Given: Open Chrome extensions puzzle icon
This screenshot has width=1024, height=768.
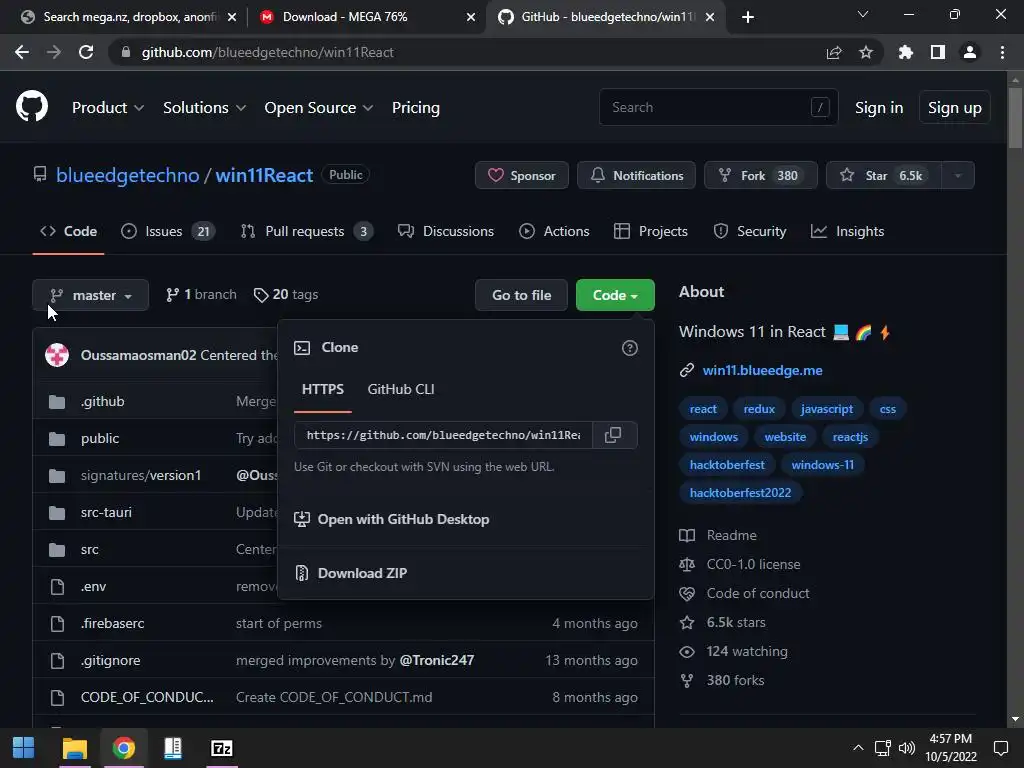Looking at the screenshot, I should click(x=905, y=52).
